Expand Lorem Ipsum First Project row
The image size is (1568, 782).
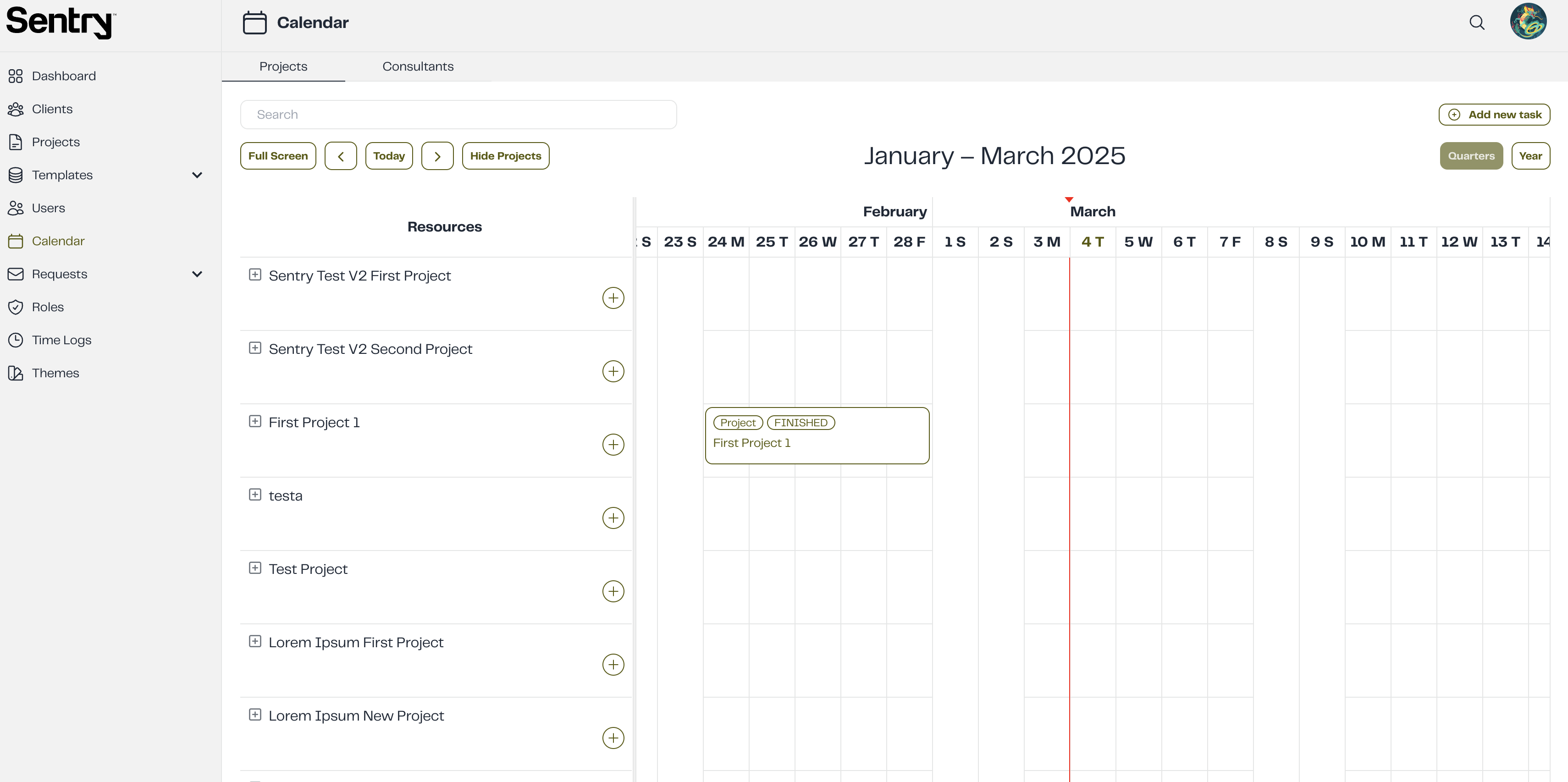tap(255, 641)
